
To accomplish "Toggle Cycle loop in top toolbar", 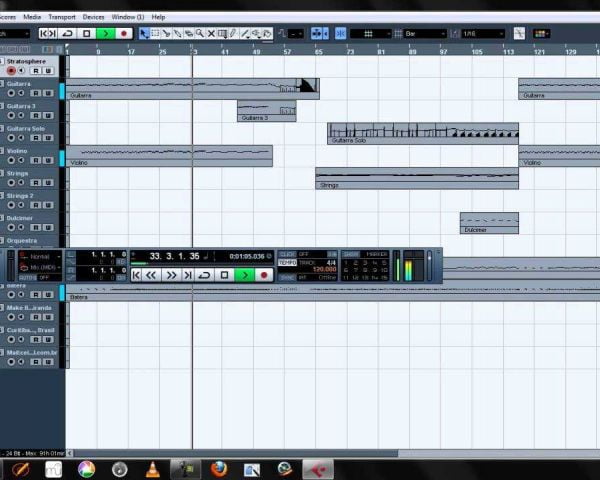I will 68,34.
